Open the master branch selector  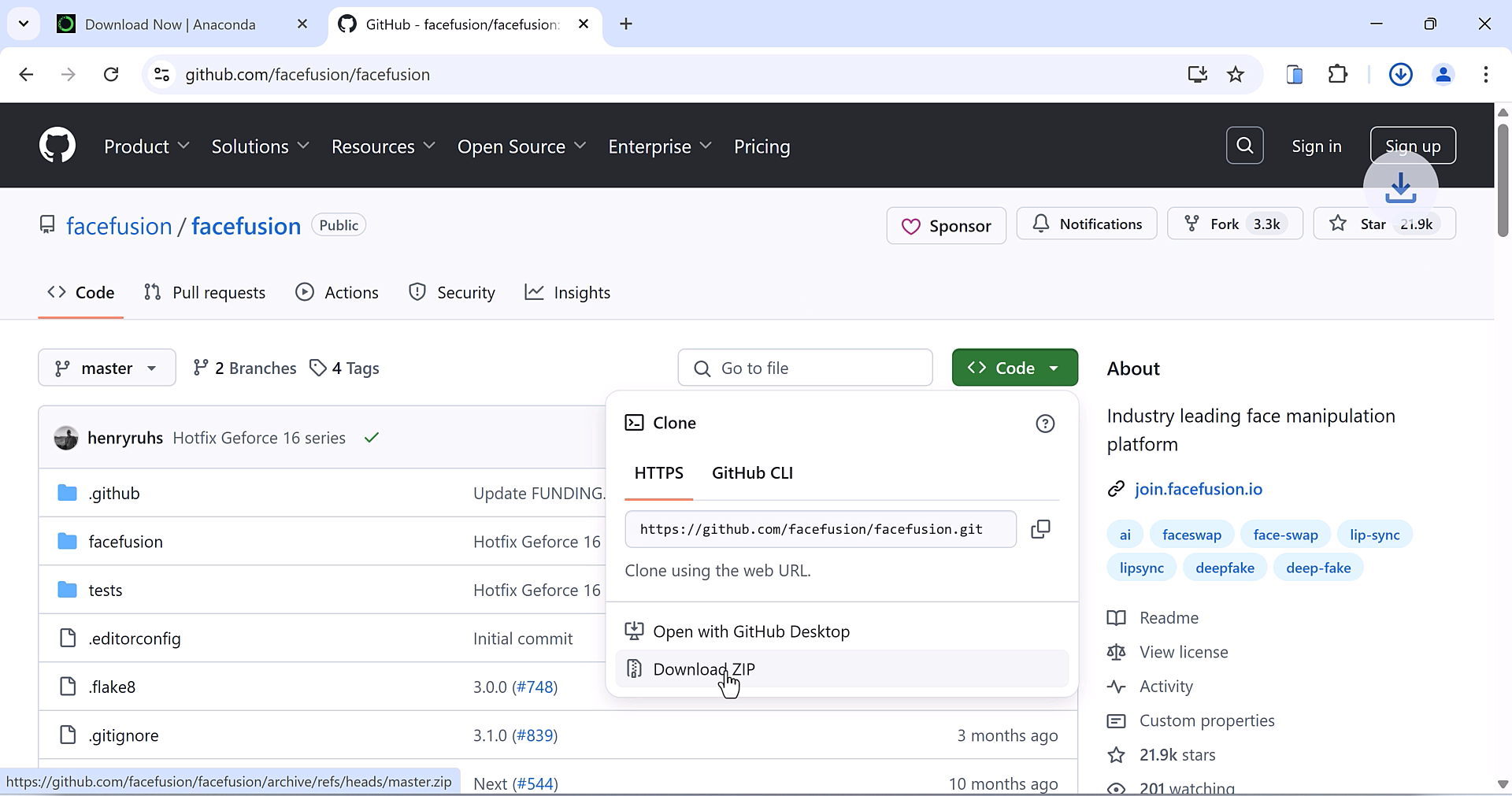(107, 368)
